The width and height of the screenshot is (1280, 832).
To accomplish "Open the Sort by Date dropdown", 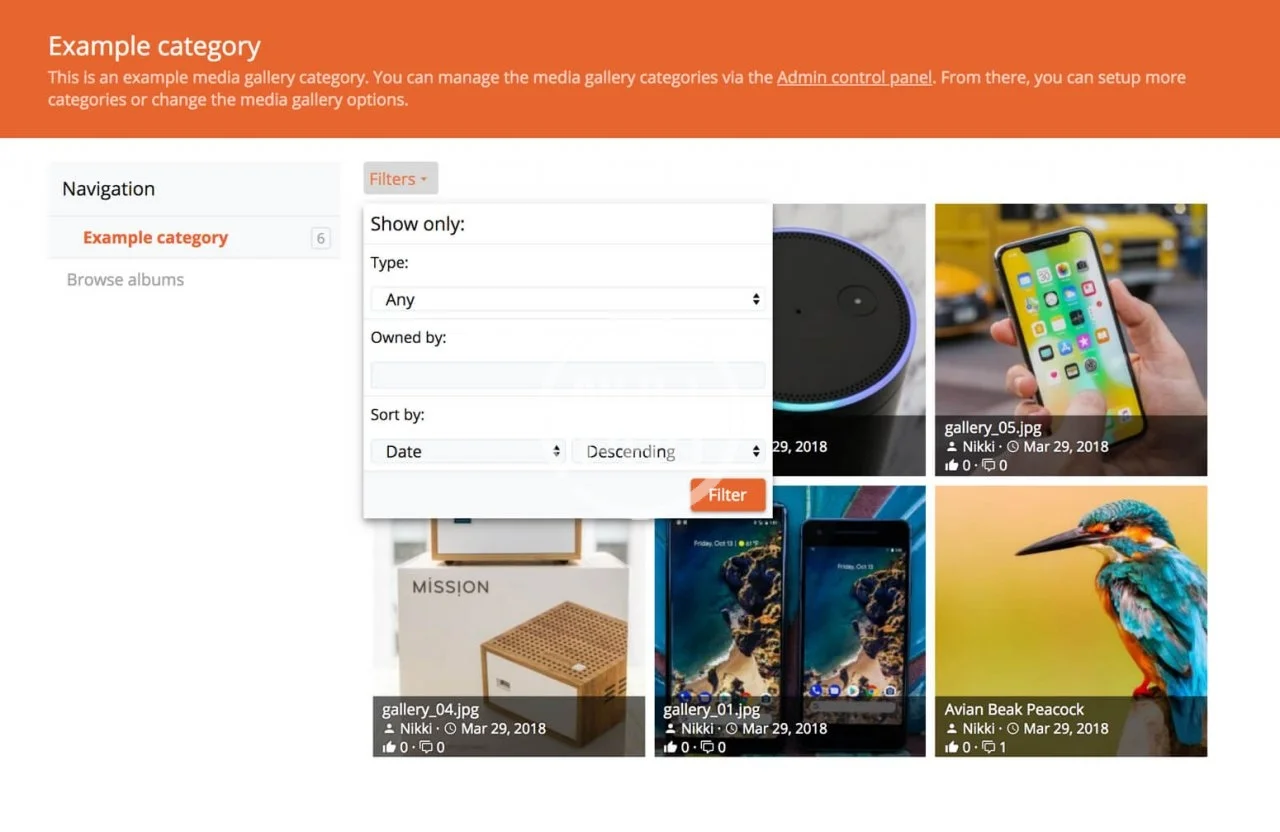I will point(467,451).
